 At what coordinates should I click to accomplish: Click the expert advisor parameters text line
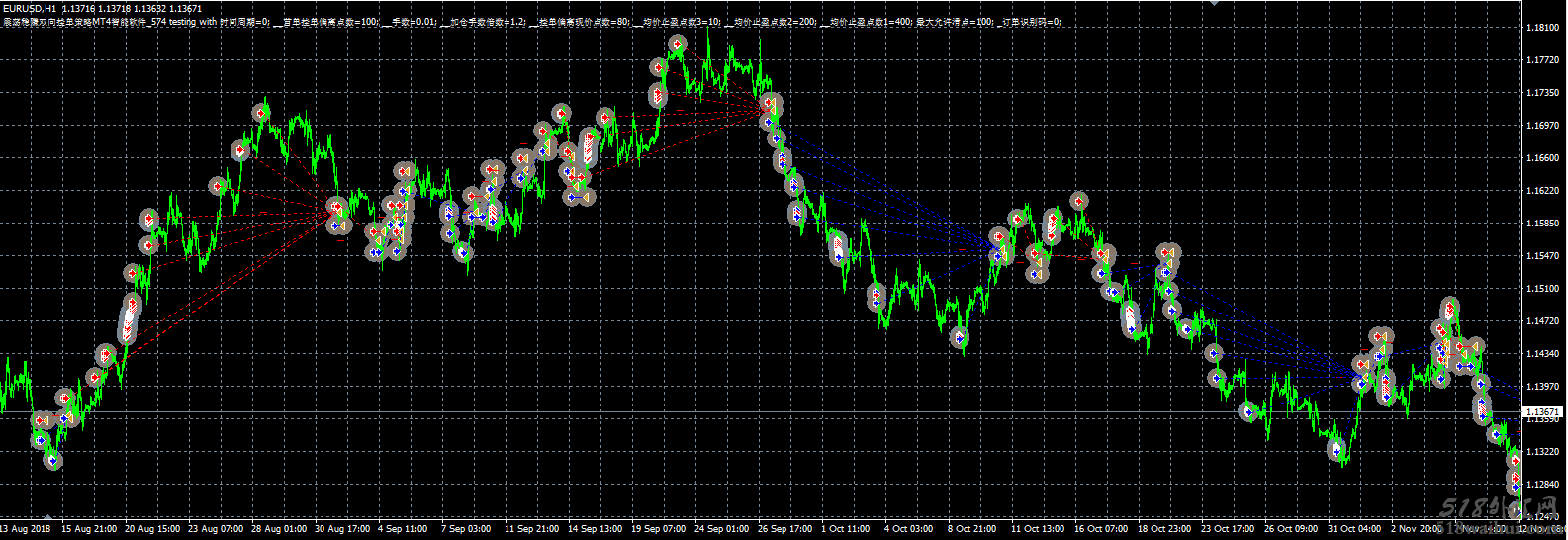click(x=534, y=21)
